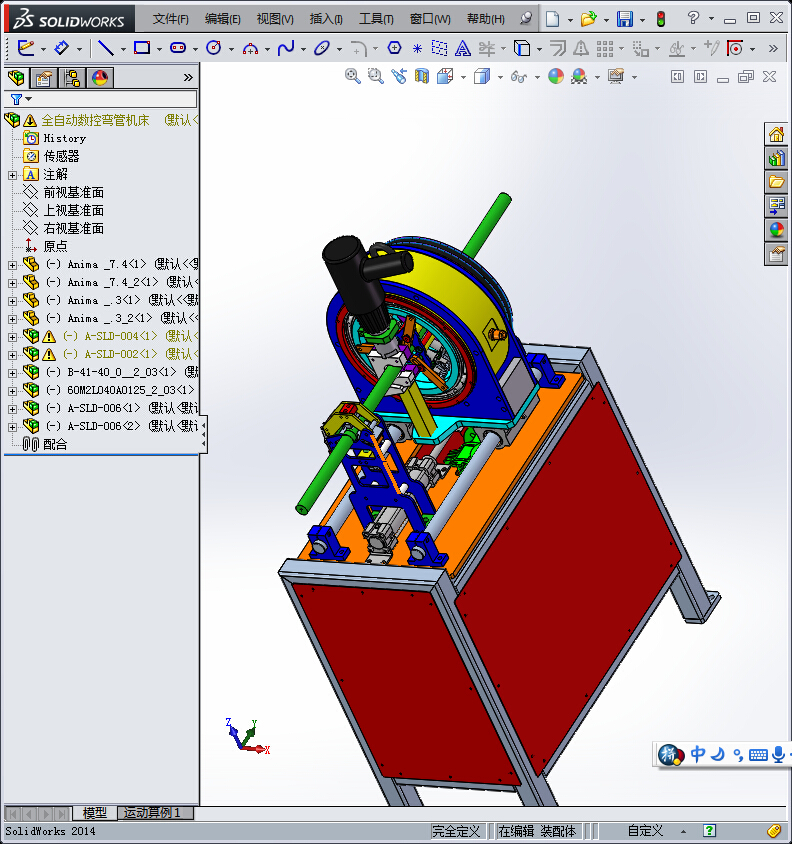This screenshot has width=792, height=844.
Task: Expand the Anima _7.4_2<1> component
Action: click(x=12, y=283)
